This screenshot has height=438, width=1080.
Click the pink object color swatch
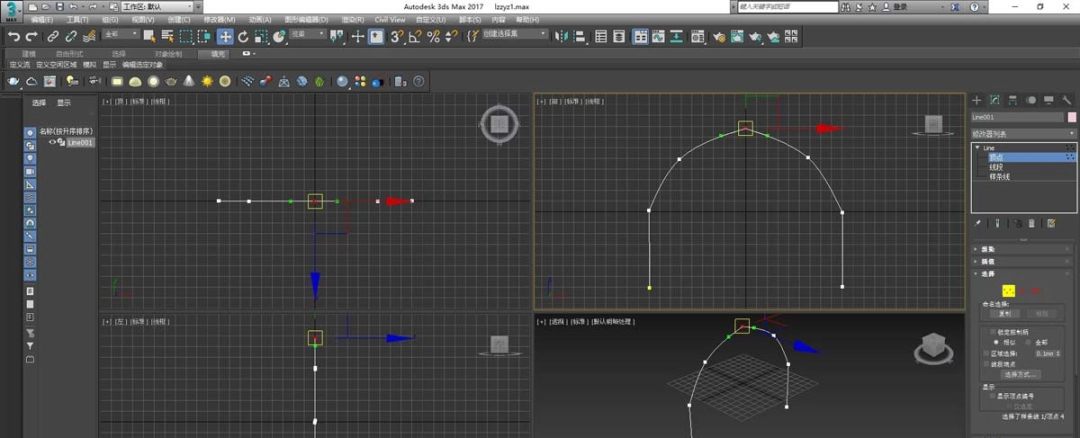(1071, 117)
